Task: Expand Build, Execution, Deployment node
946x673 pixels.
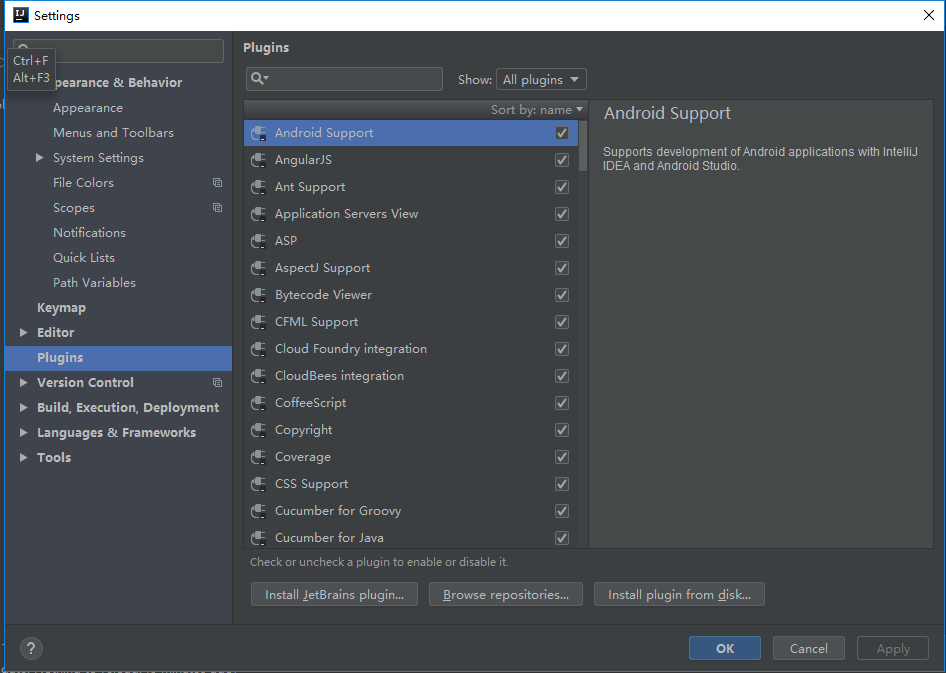Action: [24, 408]
